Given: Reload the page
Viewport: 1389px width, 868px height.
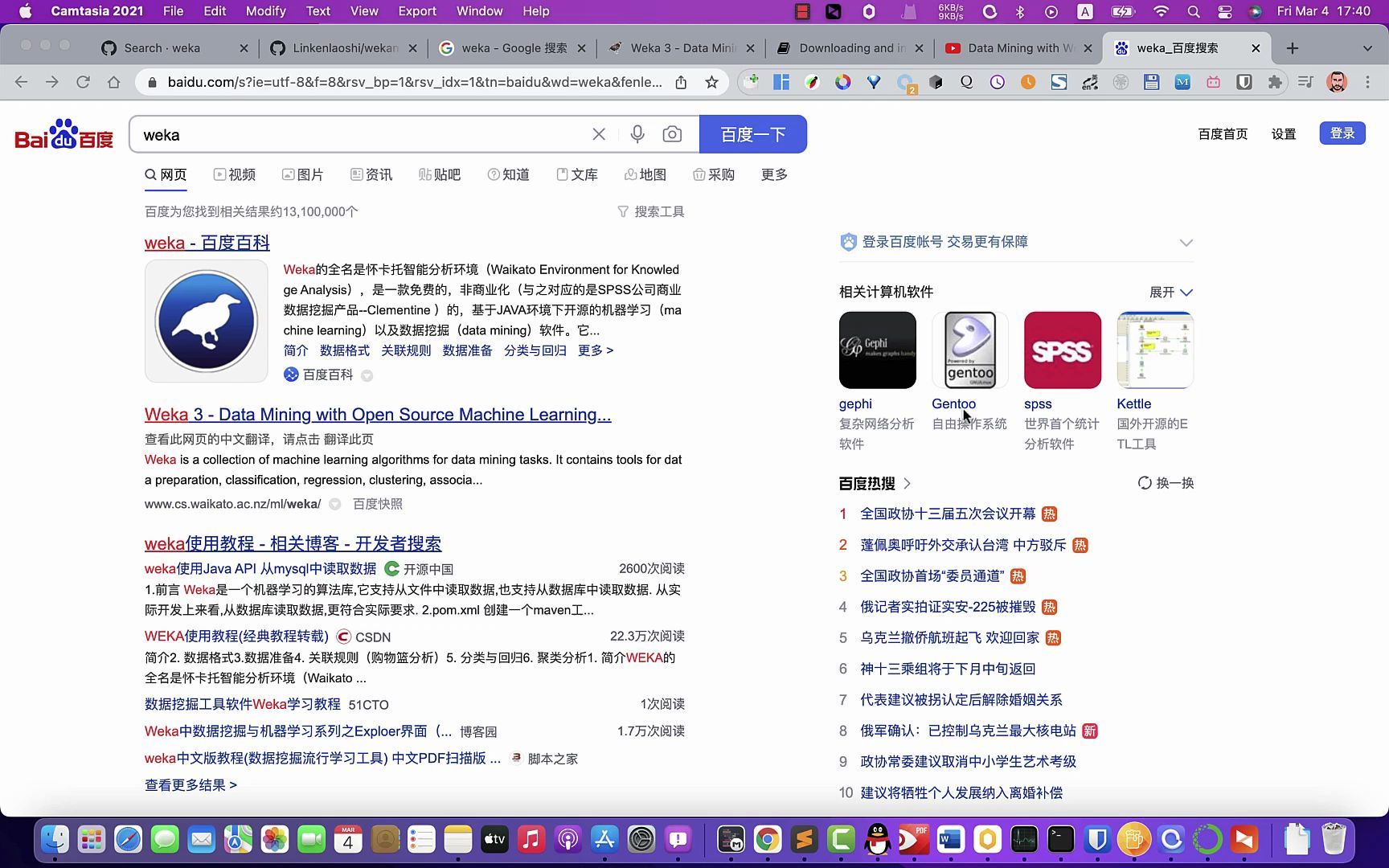Looking at the screenshot, I should (83, 82).
